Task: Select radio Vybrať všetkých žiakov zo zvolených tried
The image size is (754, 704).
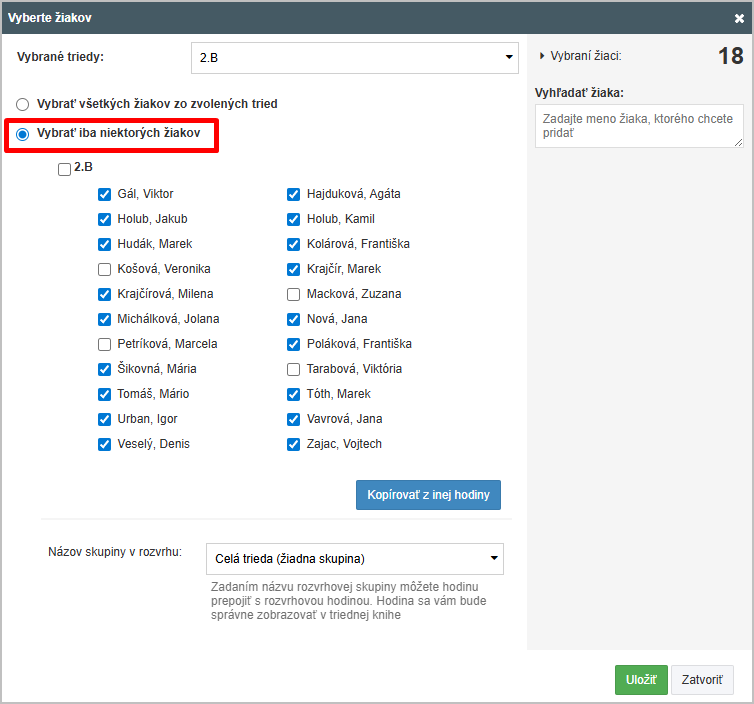Action: 23,104
